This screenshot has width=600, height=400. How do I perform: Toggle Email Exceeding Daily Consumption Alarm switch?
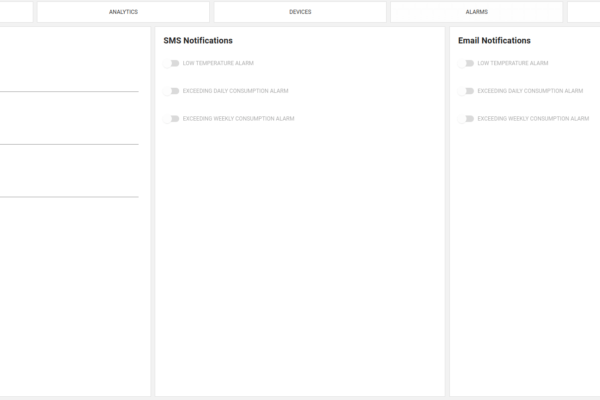(x=467, y=91)
